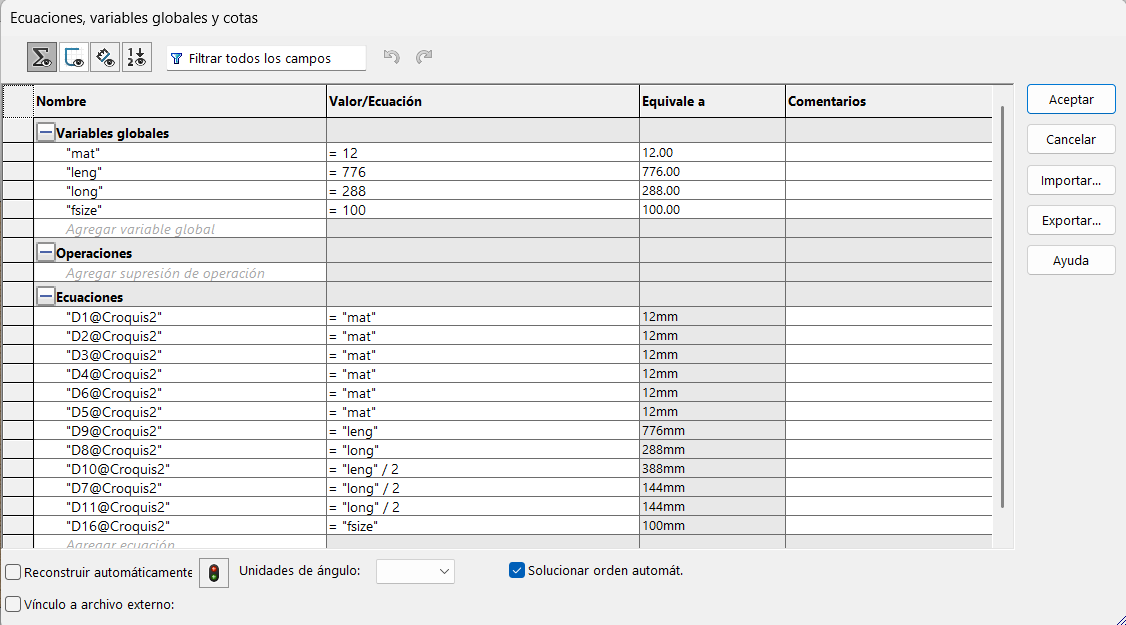Uncheck Solucionar orden automát. option
Viewport: 1126px width, 625px height.
(x=517, y=571)
